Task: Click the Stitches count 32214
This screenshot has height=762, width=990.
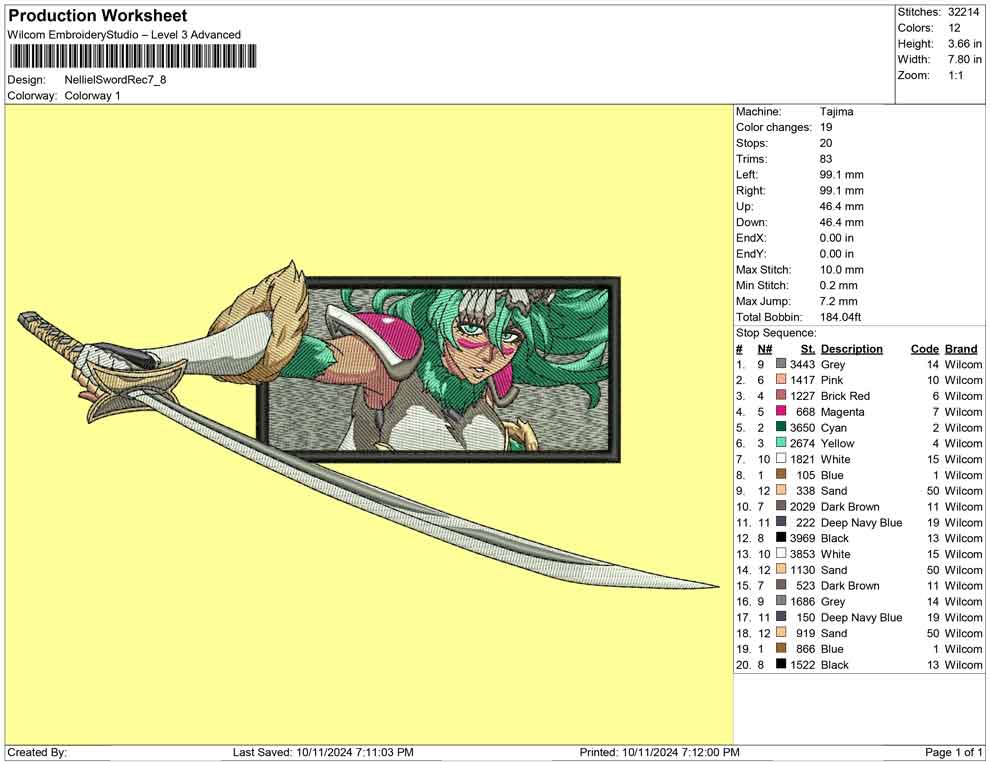Action: 965,12
